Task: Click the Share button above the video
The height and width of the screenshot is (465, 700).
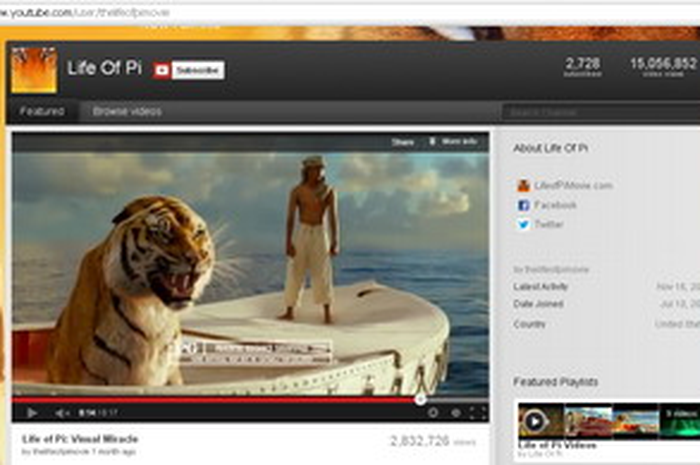Action: point(403,142)
